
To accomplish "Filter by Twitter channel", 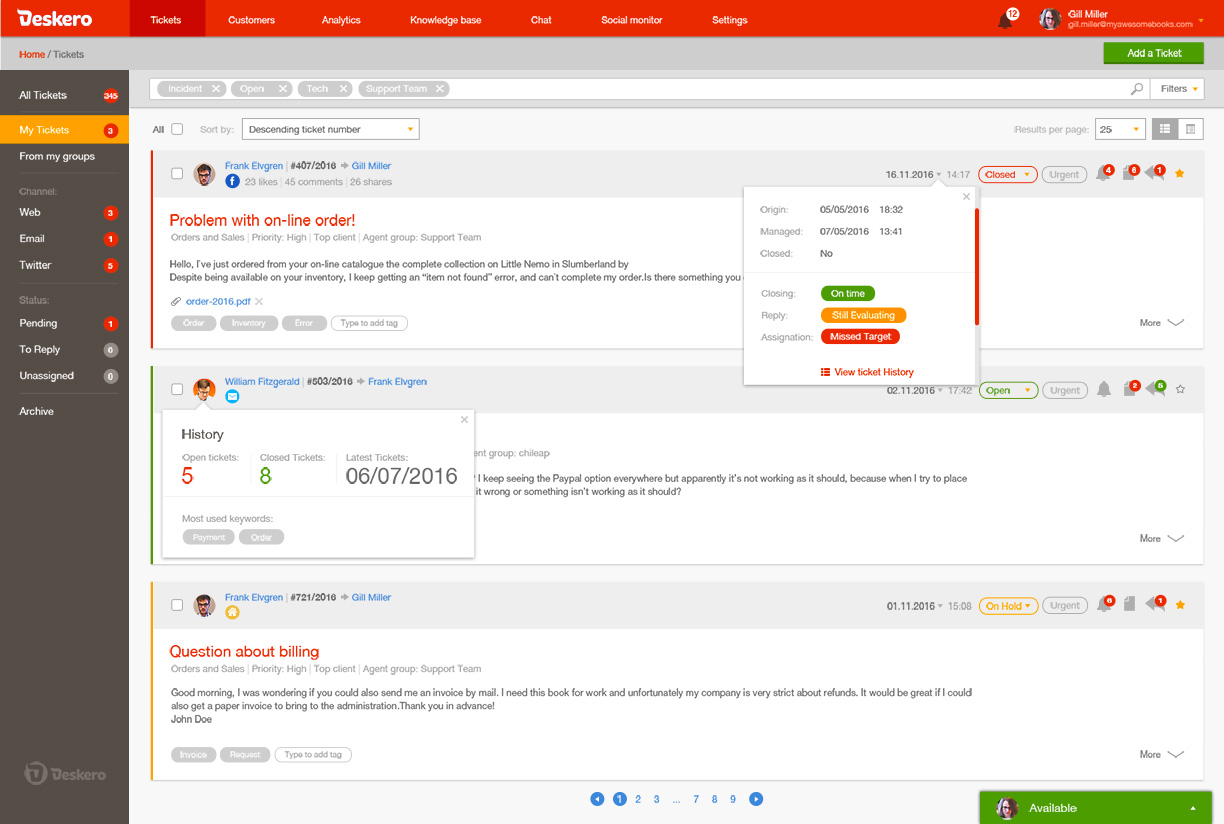I will pos(64,265).
